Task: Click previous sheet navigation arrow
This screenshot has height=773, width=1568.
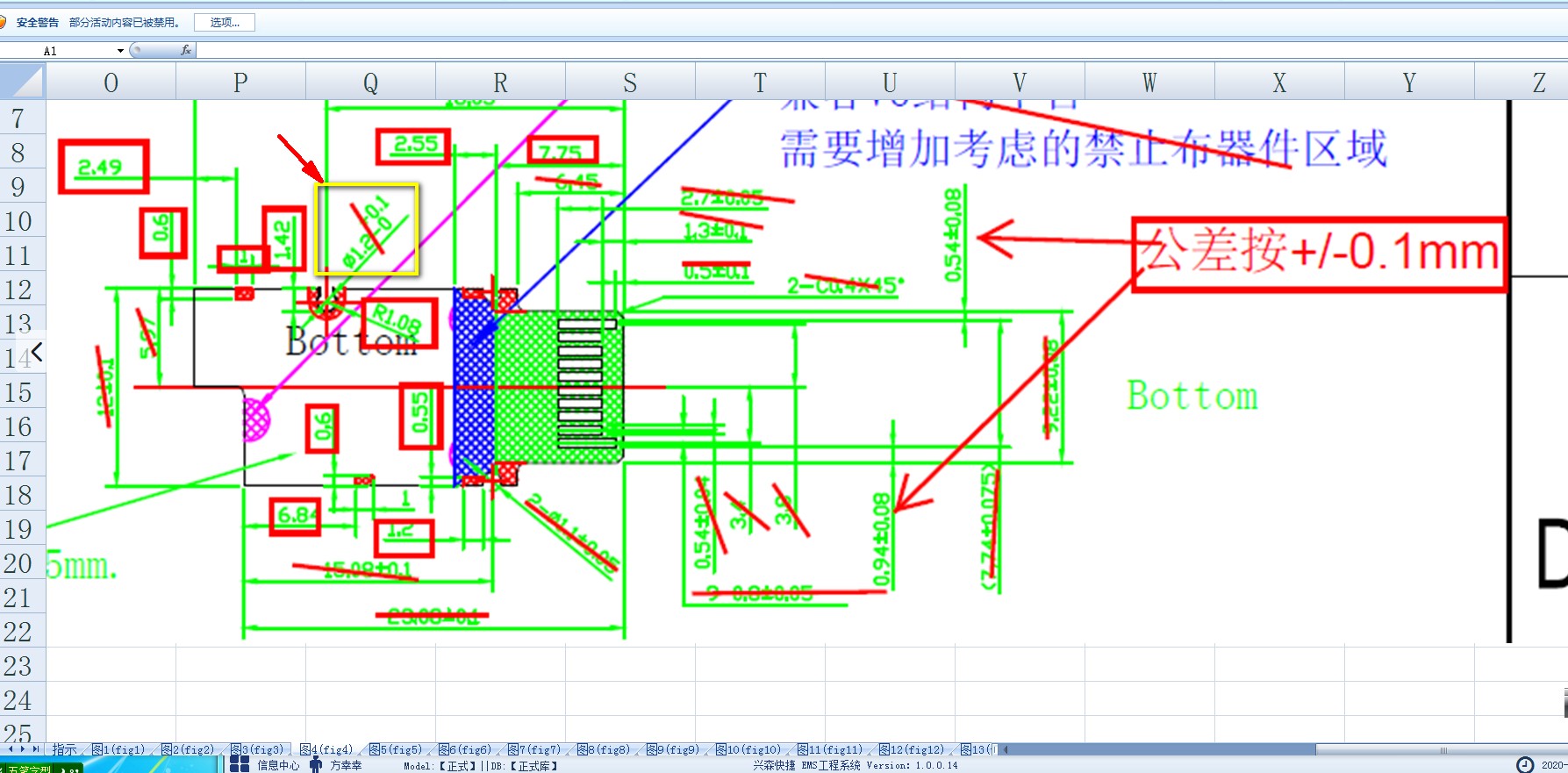Action: coord(12,749)
